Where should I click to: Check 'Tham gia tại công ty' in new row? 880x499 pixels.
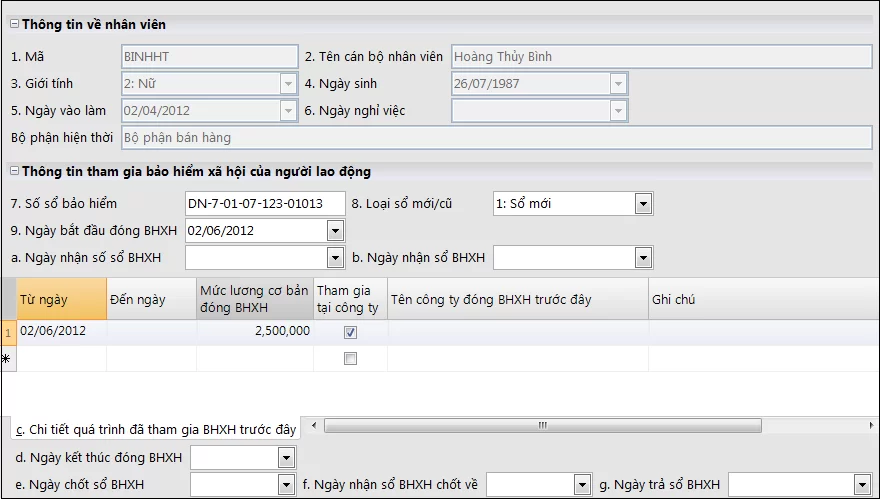pyautogui.click(x=350, y=359)
